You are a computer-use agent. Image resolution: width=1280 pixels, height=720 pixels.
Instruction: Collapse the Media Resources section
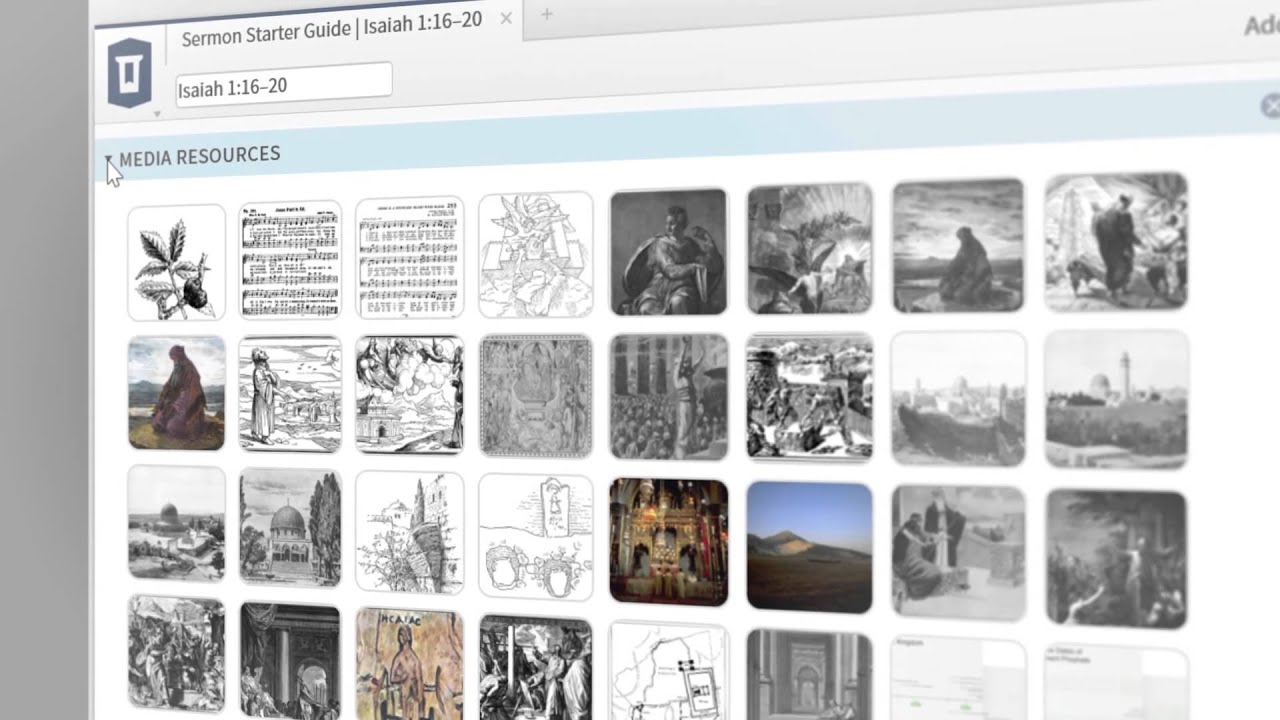pos(109,160)
